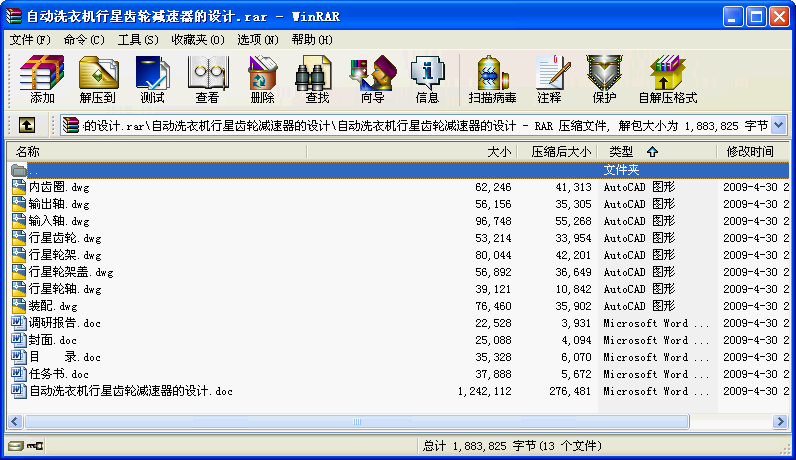
Task: Select file 输入轴.dwg
Action: click(59, 221)
